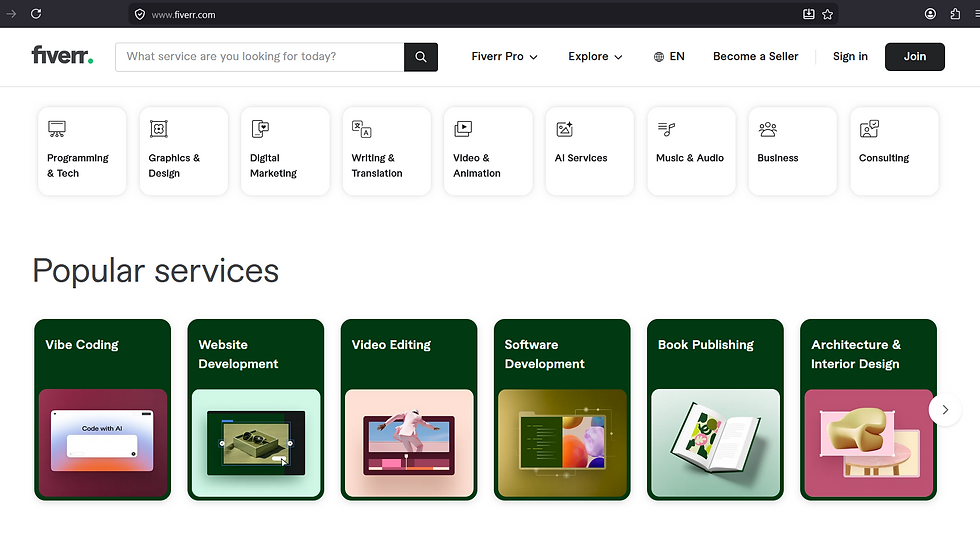Open Programming & Tech category icon
This screenshot has width=980, height=558.
coord(57,129)
